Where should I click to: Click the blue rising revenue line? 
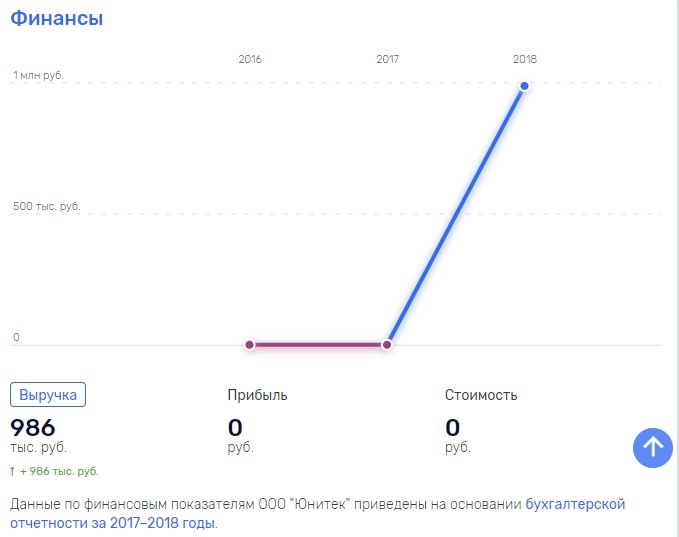456,215
